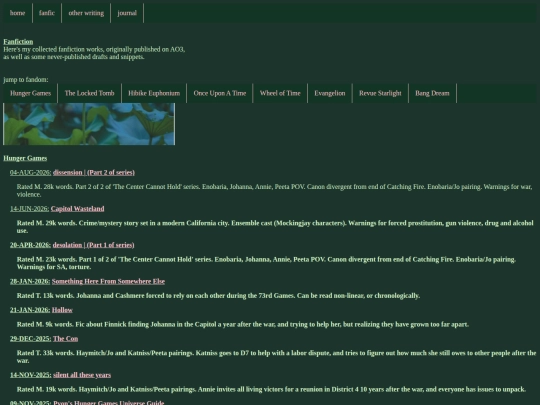Click the Hunger Games section heading

point(25,158)
